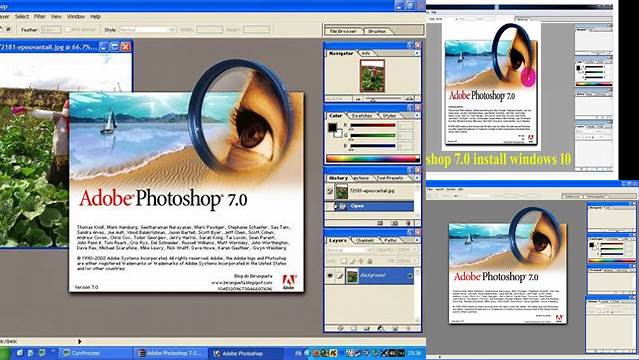Hide the Background layer using the eye icon
Screen dimensions: 639x360
click(x=330, y=276)
